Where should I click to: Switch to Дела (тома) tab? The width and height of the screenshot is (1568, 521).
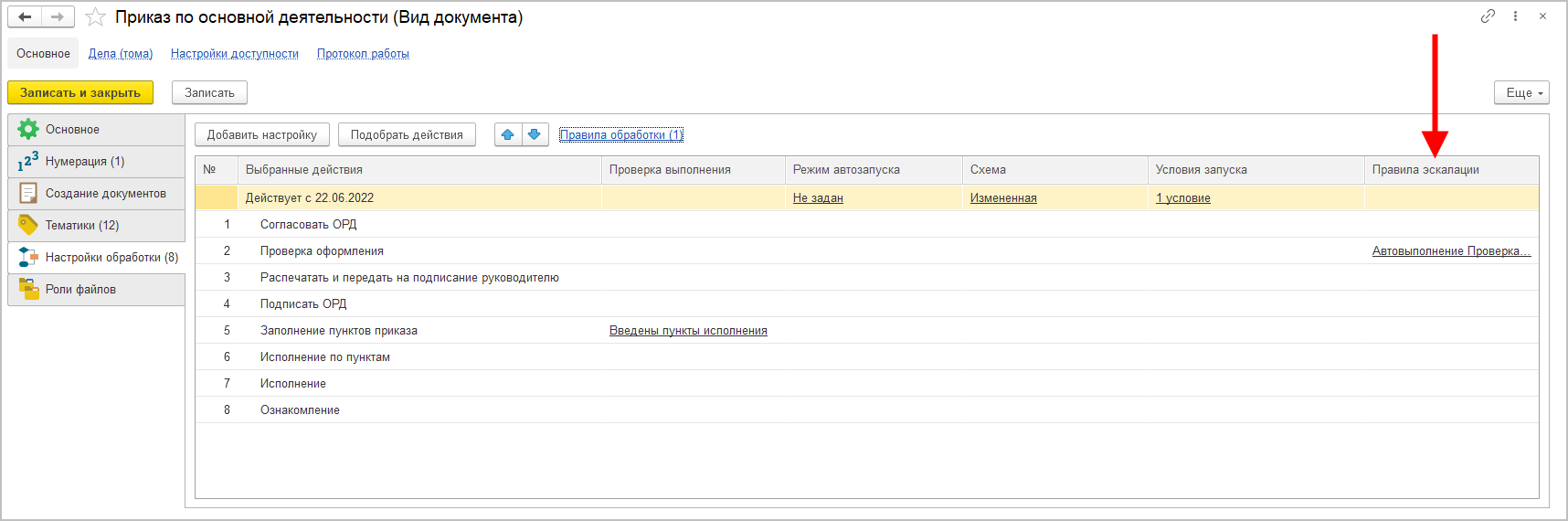(121, 54)
